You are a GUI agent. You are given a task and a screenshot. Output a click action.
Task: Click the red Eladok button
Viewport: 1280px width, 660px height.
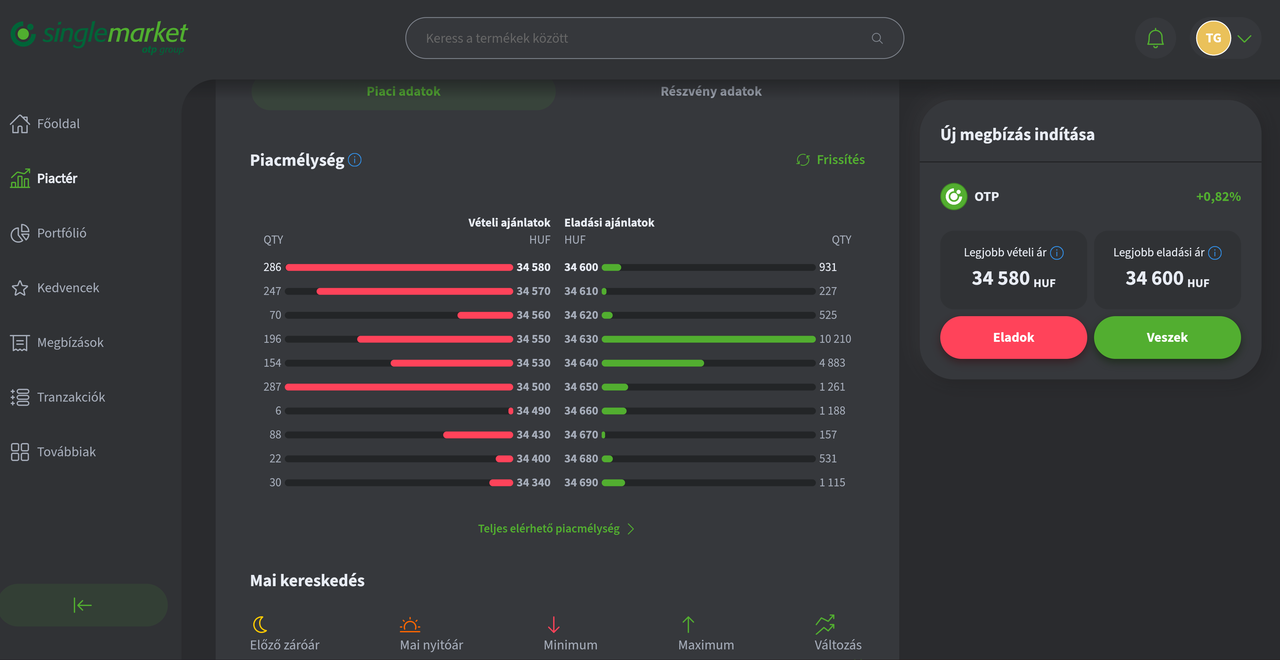pyautogui.click(x=1013, y=338)
